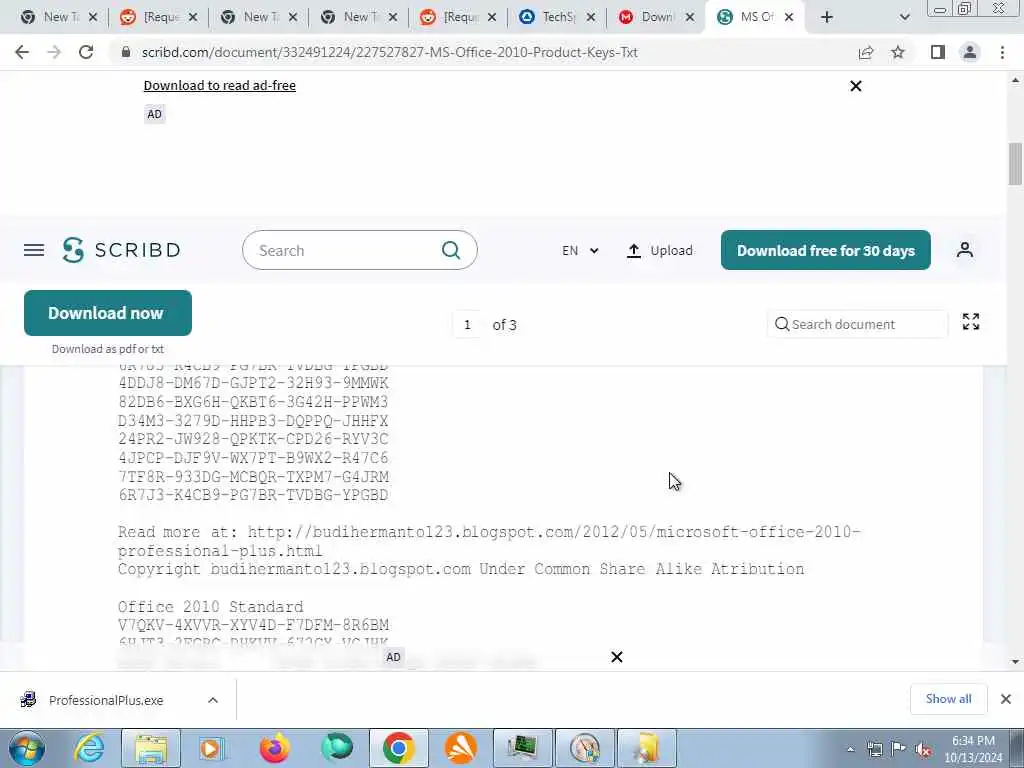The height and width of the screenshot is (768, 1024).
Task: Open Windows Explorer folder in taskbar
Action: (x=151, y=748)
